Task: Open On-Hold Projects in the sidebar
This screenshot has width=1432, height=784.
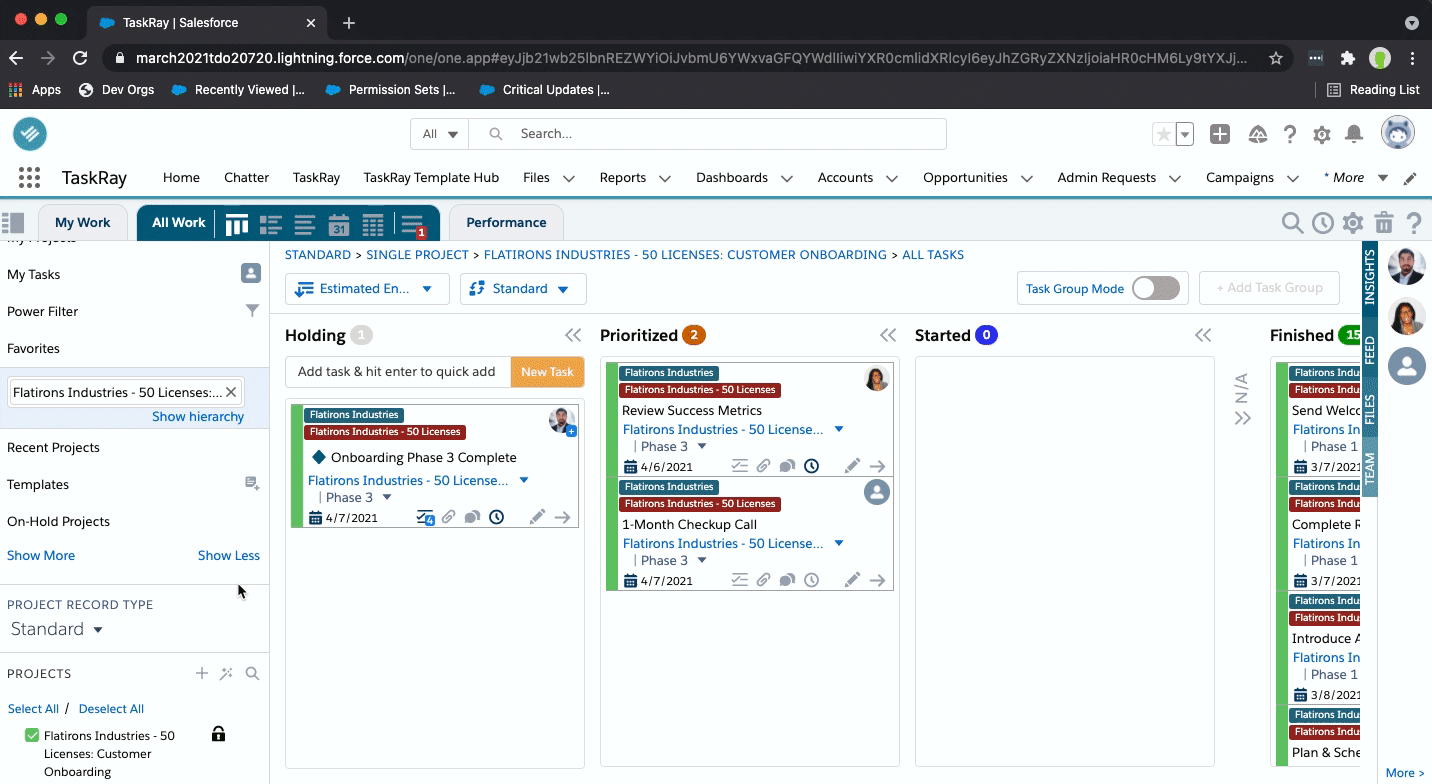Action: (58, 522)
